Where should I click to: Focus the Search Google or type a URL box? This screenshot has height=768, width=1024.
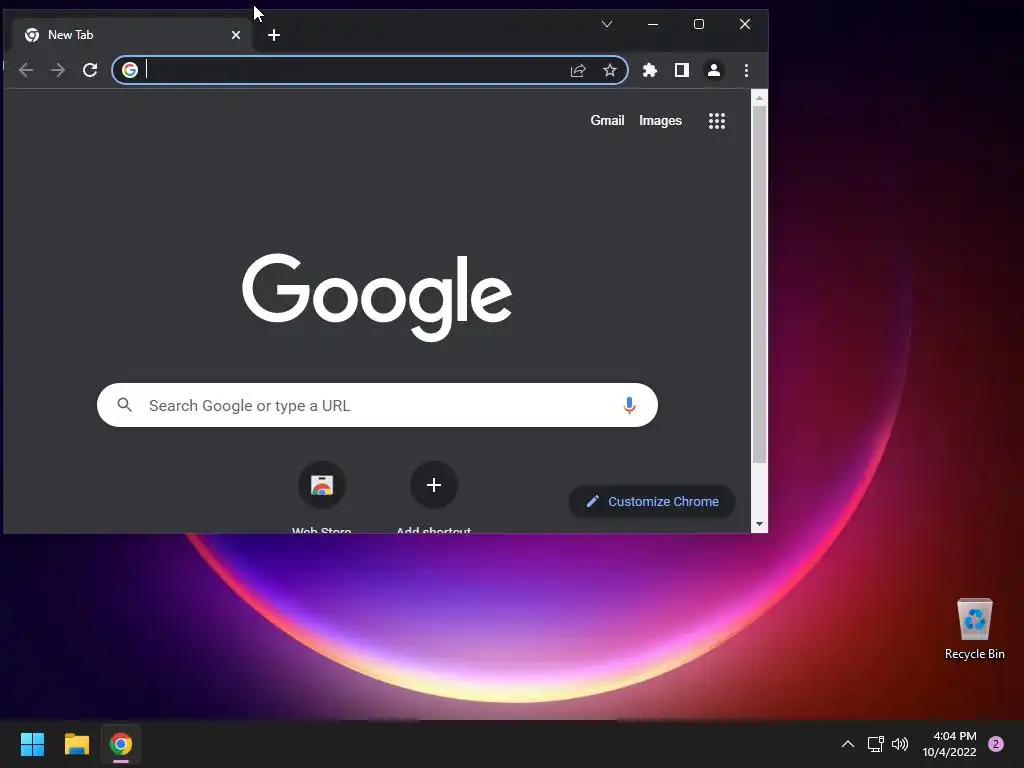(x=377, y=405)
